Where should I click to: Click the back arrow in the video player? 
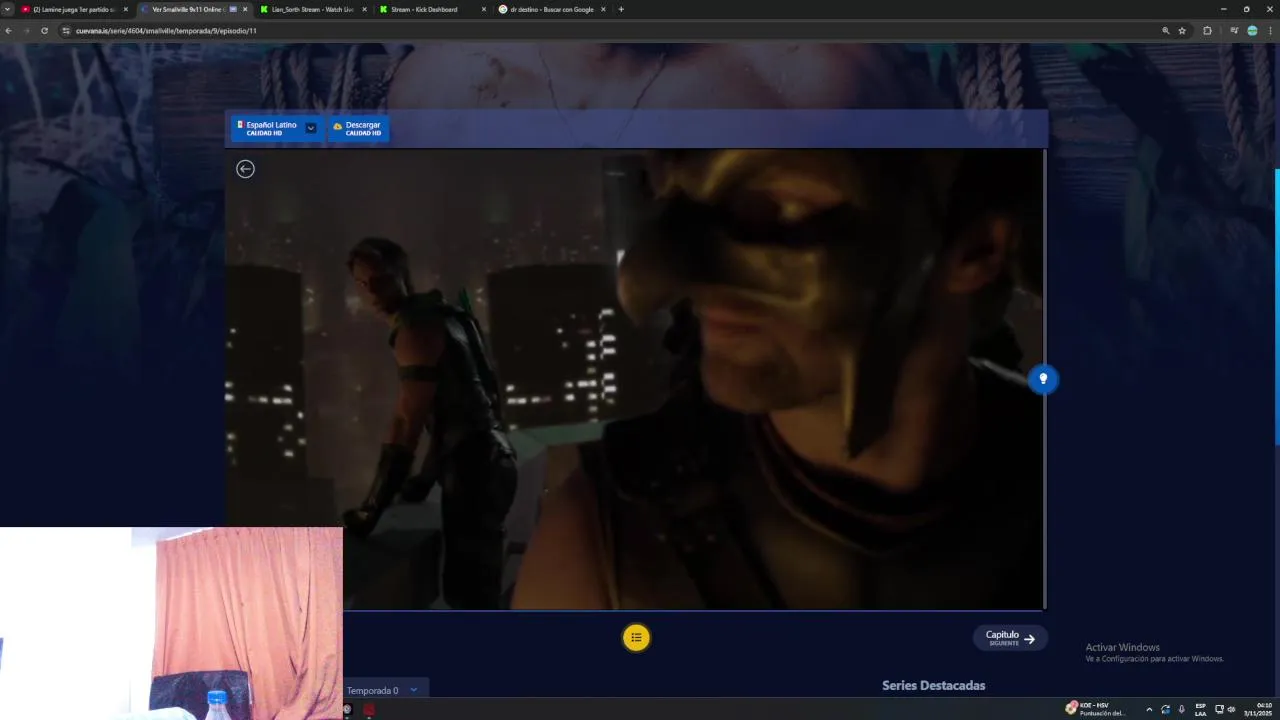pyautogui.click(x=245, y=169)
